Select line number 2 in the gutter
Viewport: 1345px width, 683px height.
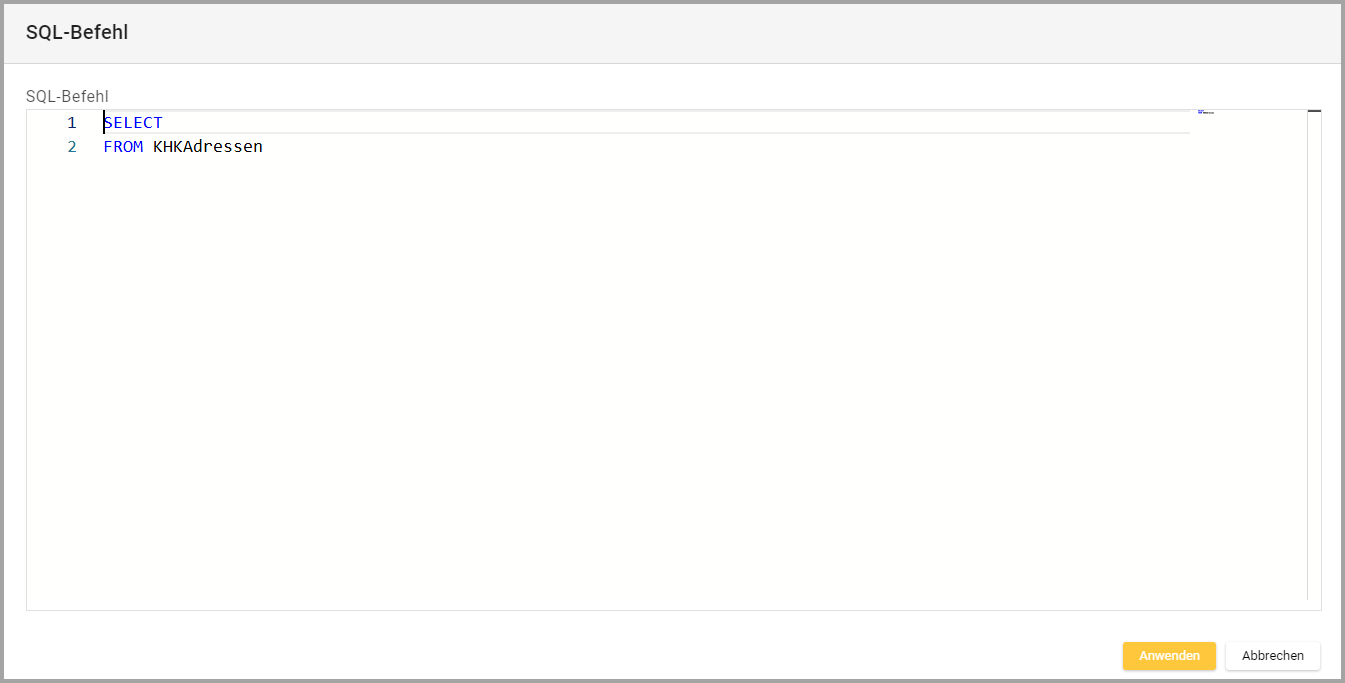pos(71,147)
